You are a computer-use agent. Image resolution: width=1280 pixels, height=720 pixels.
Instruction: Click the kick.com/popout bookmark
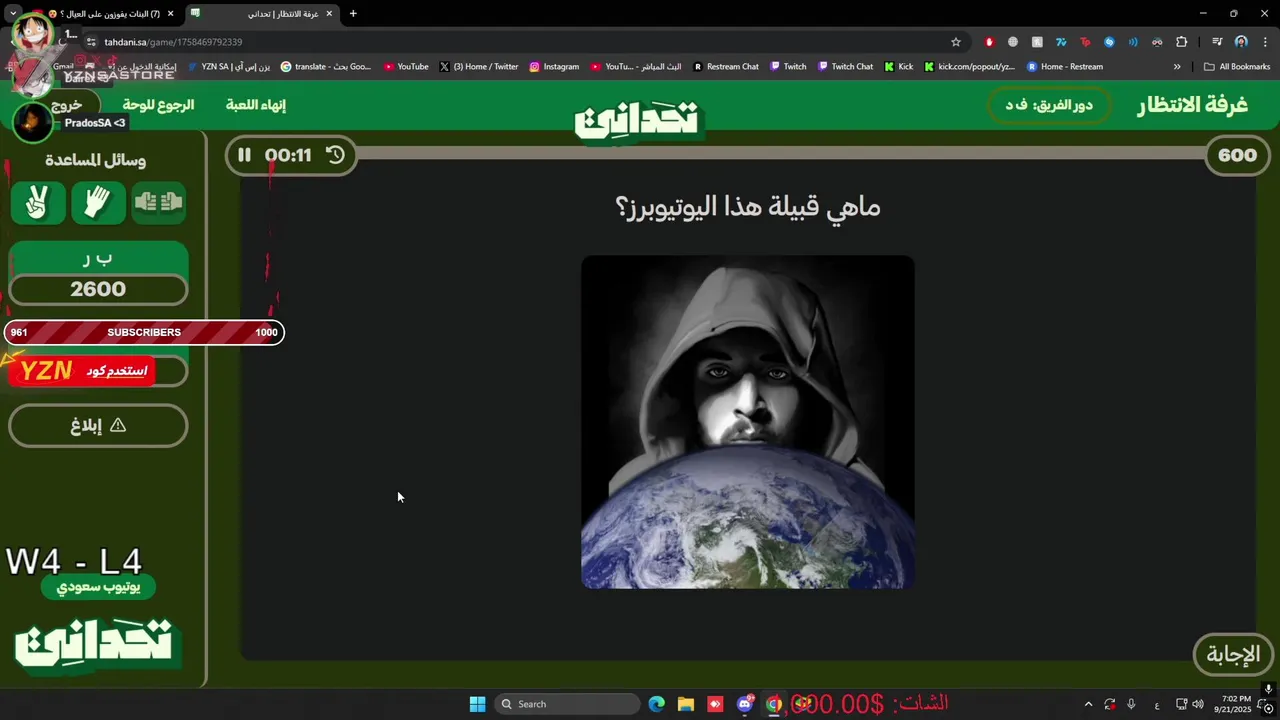point(970,67)
